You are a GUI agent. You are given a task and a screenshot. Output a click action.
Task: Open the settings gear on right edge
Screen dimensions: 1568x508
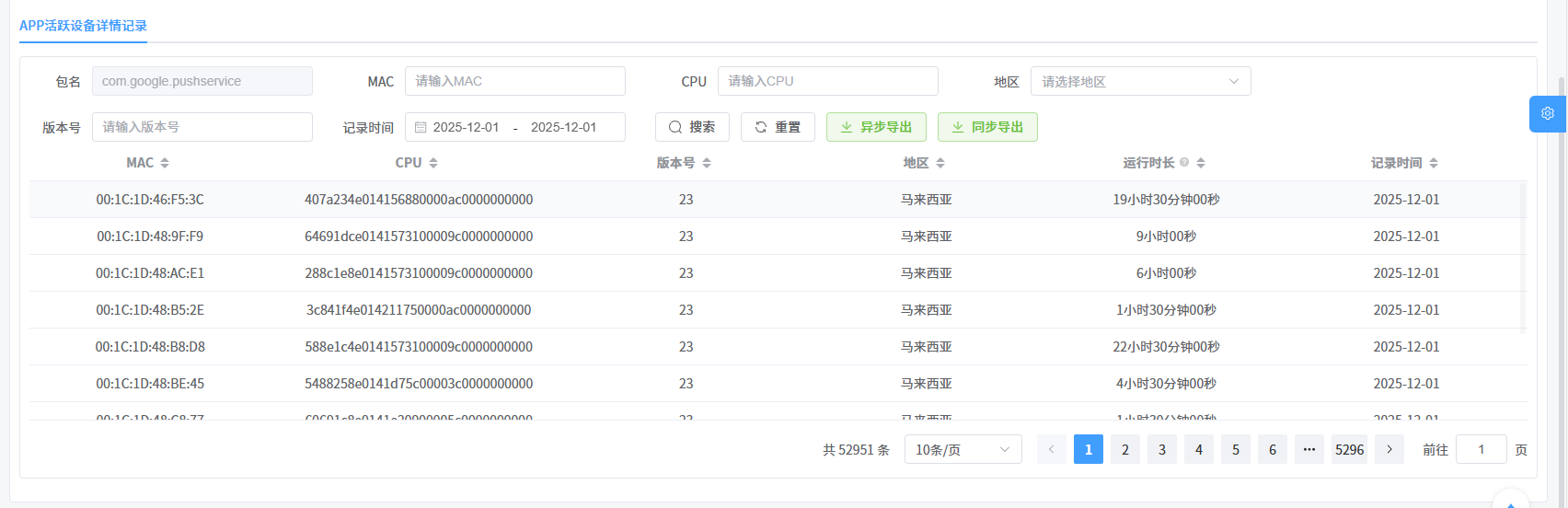1548,114
